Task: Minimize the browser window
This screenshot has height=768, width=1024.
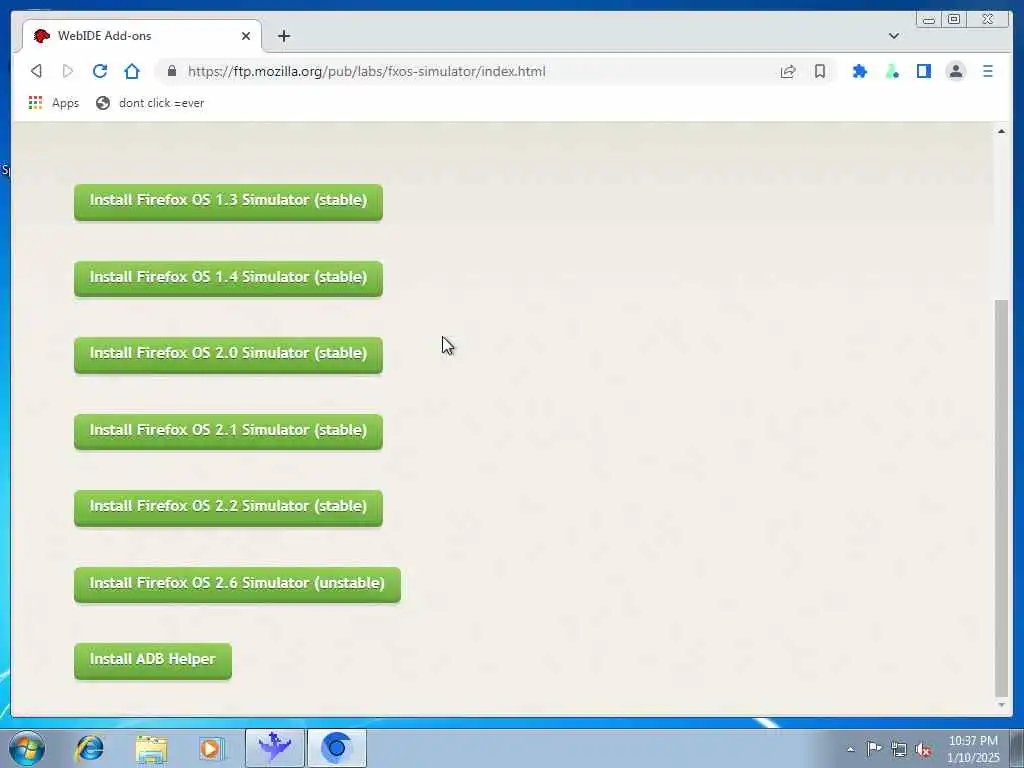Action: 929,19
